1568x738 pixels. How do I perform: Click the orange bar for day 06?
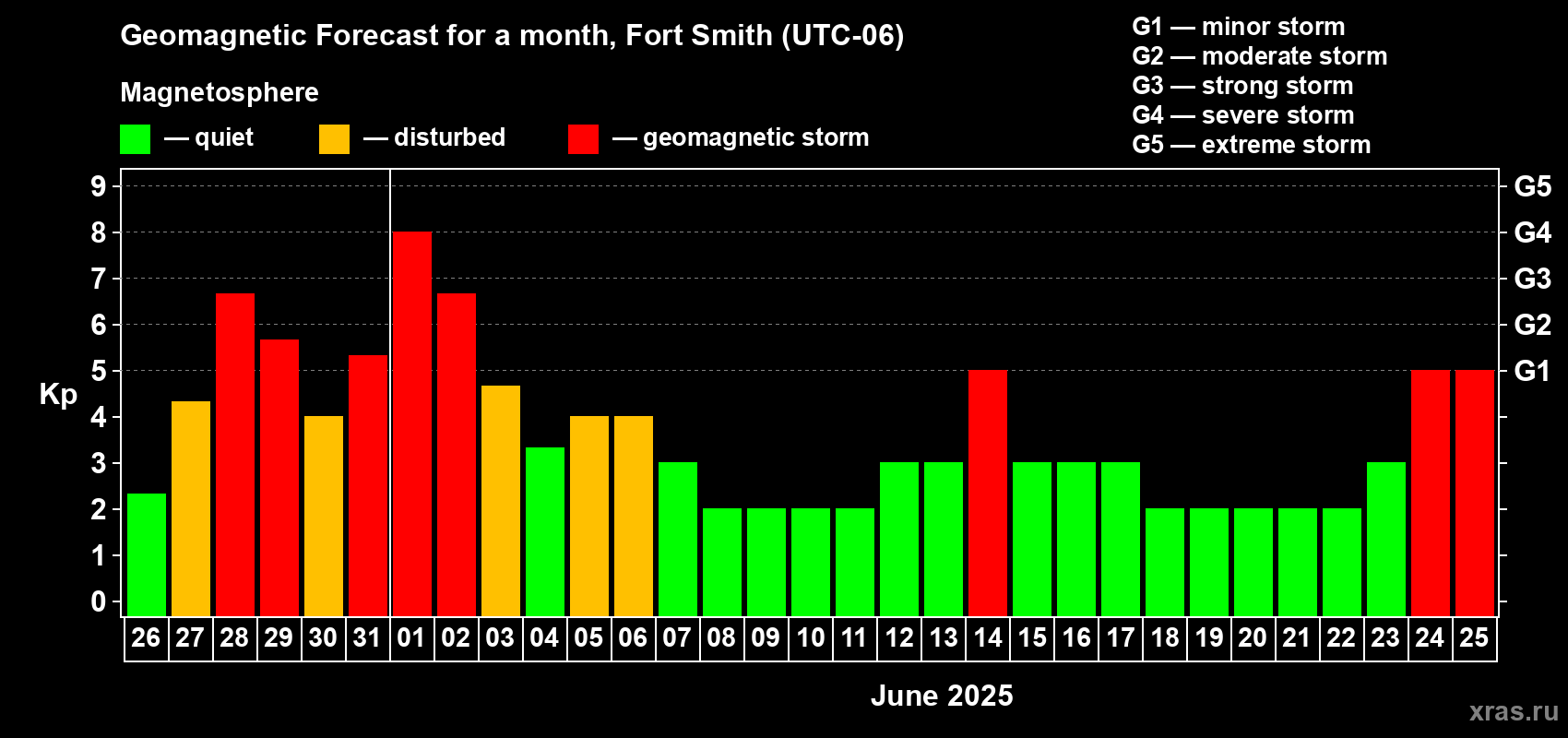[634, 516]
